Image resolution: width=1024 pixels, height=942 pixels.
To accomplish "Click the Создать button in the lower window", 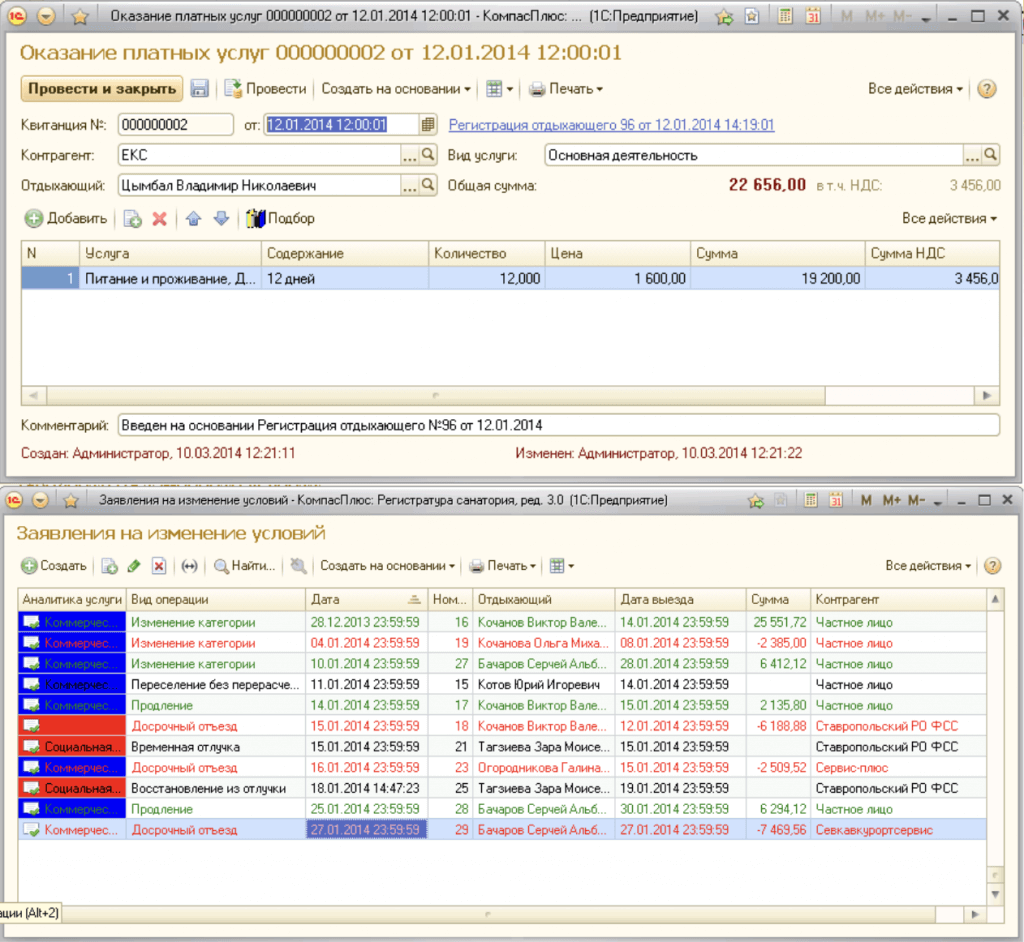I will 55,566.
